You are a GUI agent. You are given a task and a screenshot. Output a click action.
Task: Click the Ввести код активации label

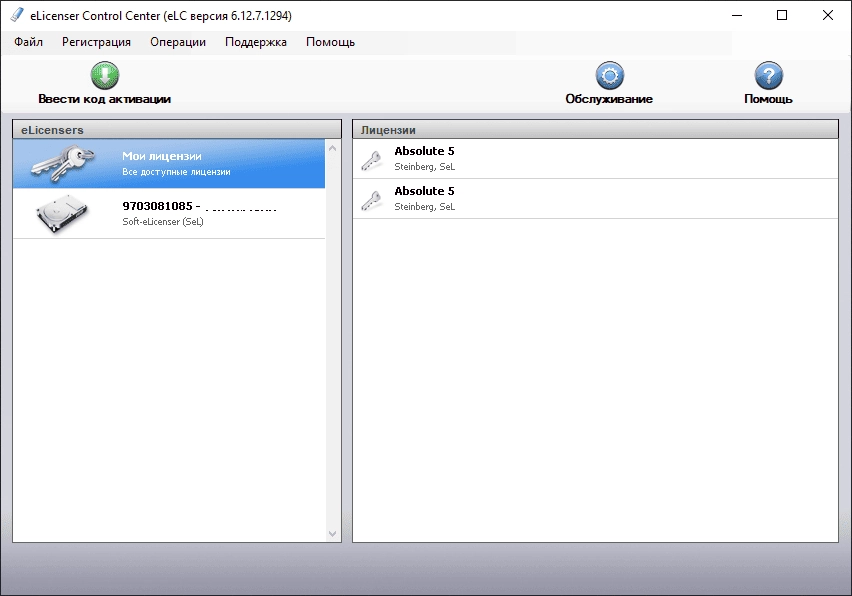pyautogui.click(x=104, y=99)
